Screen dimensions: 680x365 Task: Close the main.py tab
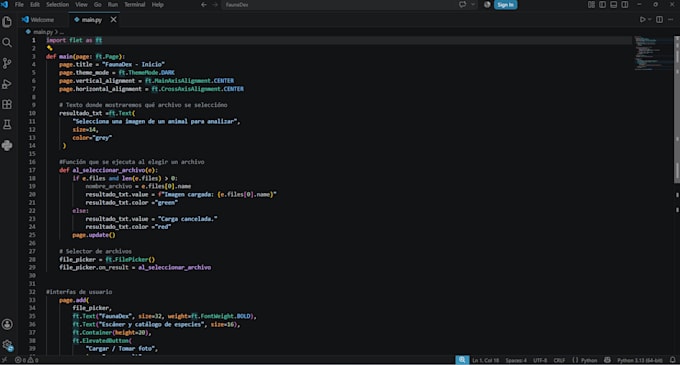click(x=113, y=20)
